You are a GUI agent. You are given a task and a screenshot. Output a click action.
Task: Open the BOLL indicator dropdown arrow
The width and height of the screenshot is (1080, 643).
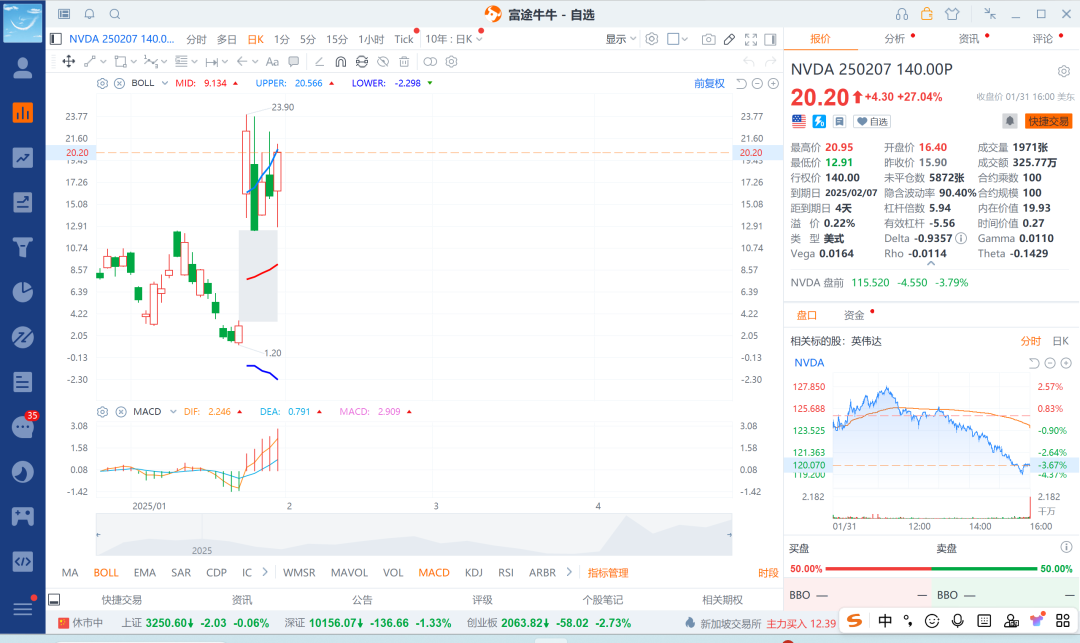point(165,83)
